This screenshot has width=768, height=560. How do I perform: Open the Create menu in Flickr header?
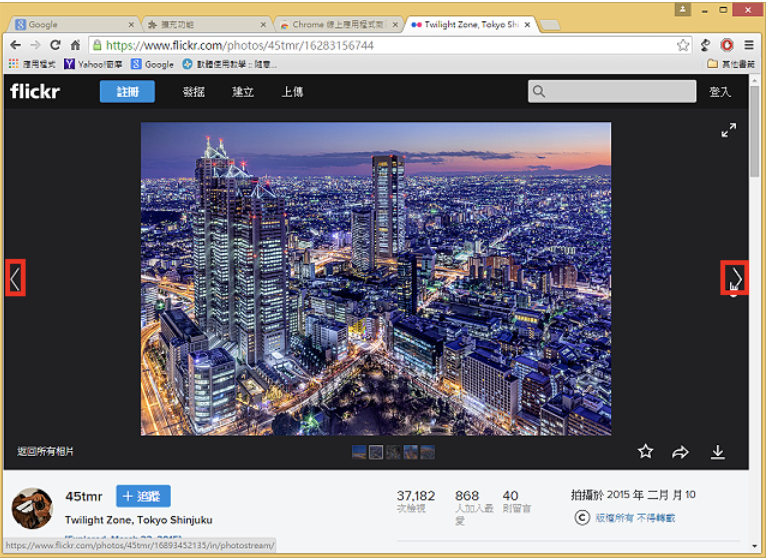click(x=242, y=92)
